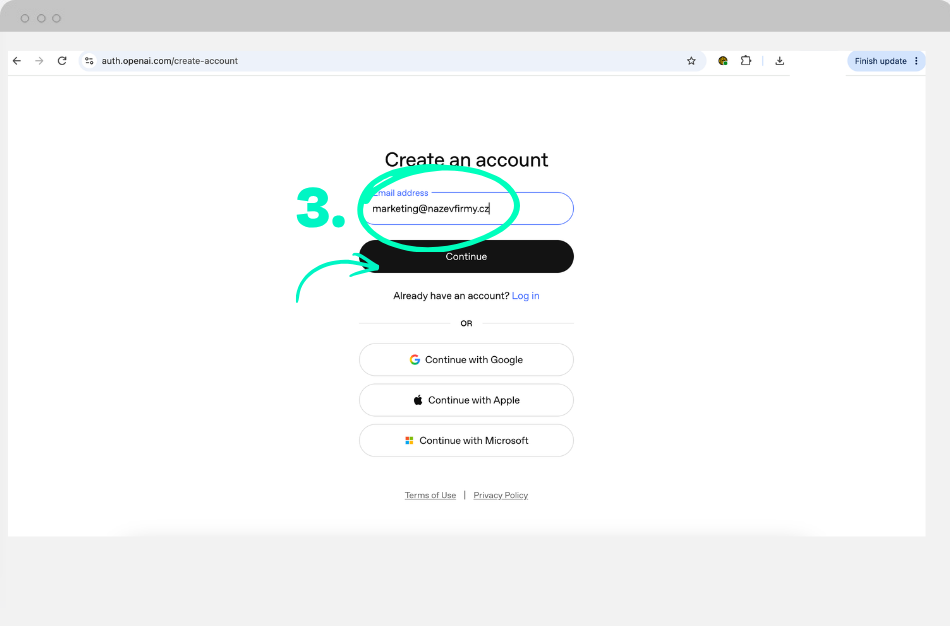The image size is (950, 626).
Task: Click the black Continue button
Action: (x=467, y=256)
